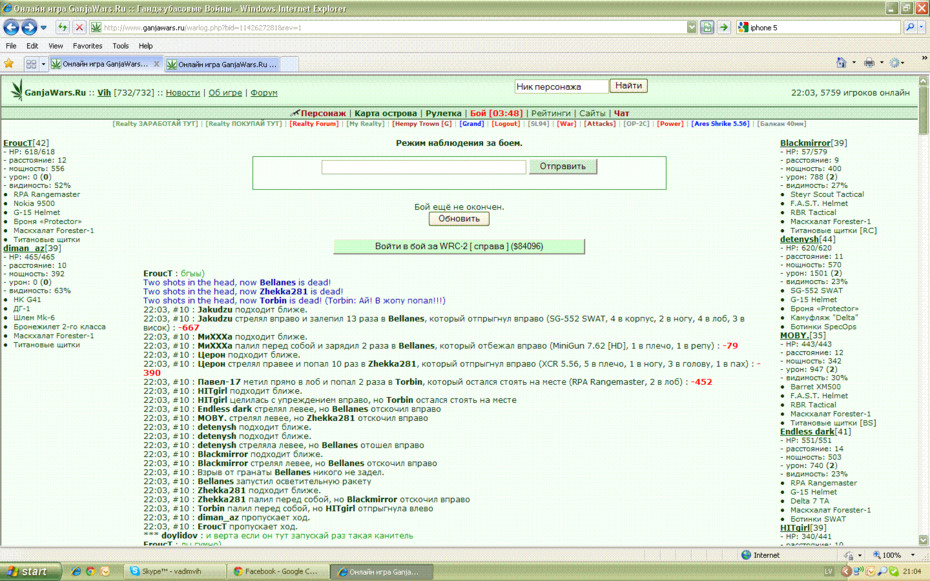Viewport: 930px width, 581px height.
Task: Open the Favorites menu
Action: point(87,46)
